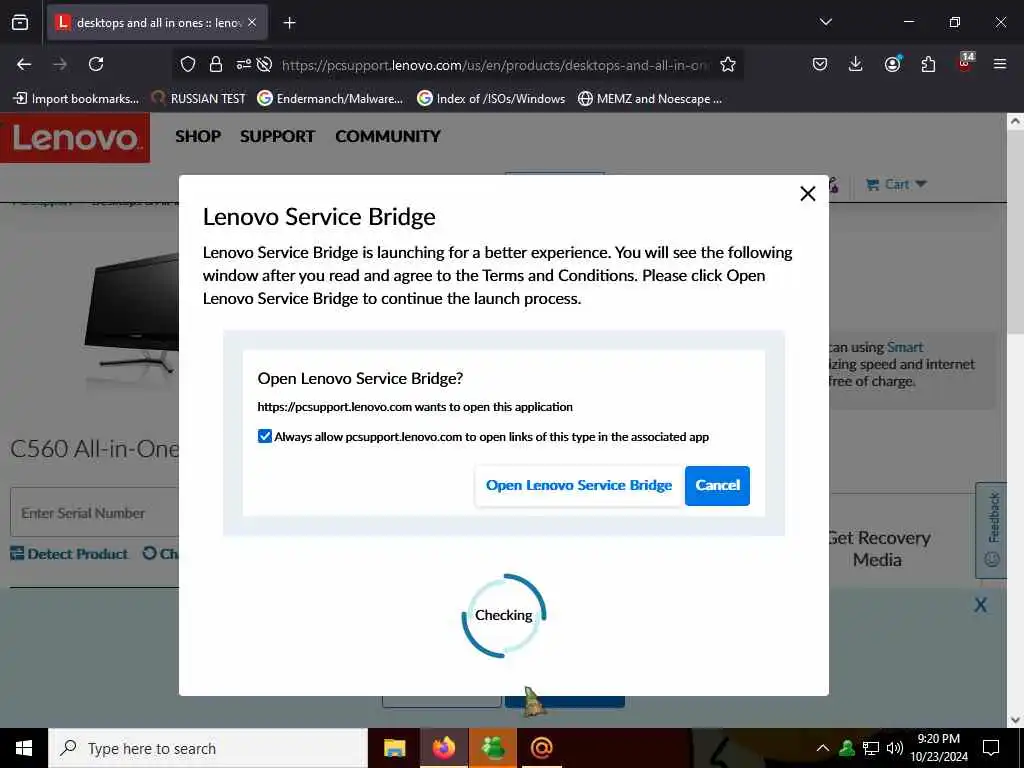Open the Import bookmarks bookmark

click(x=76, y=99)
